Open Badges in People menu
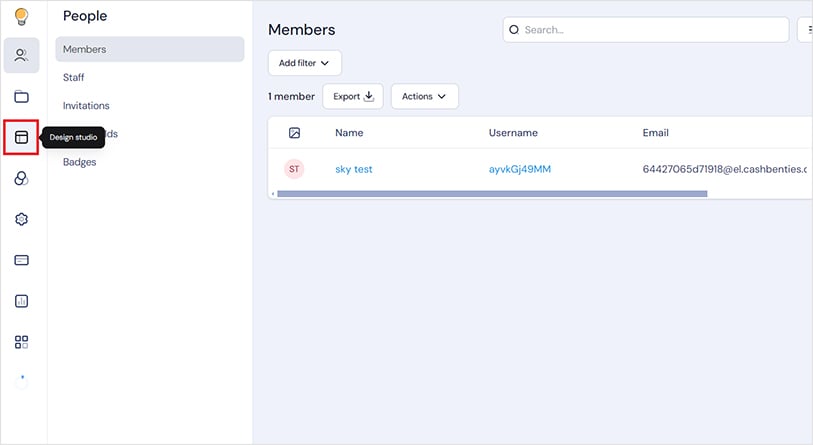 click(79, 162)
